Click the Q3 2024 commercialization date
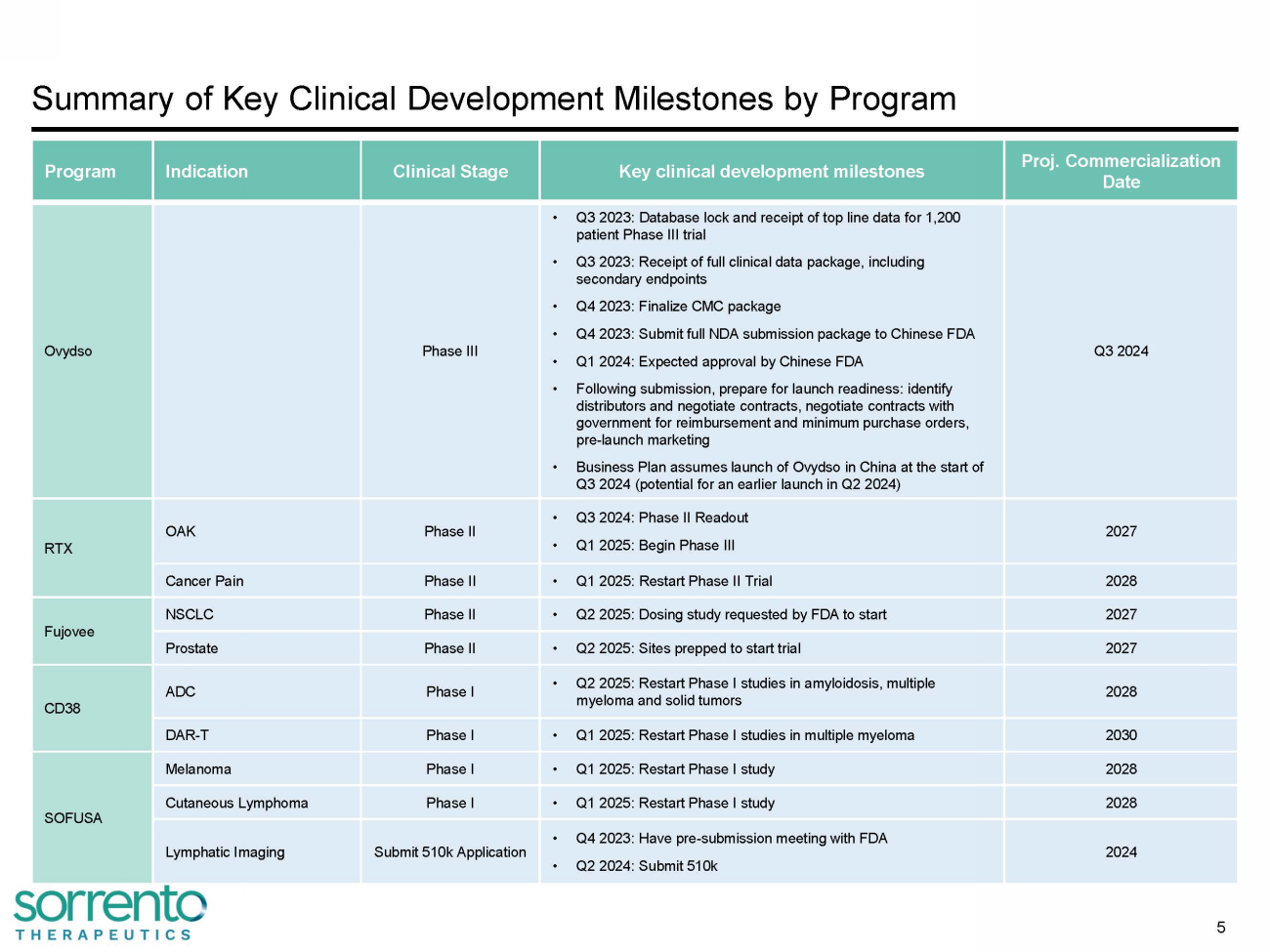Viewport: 1270px width, 952px height. (1121, 352)
